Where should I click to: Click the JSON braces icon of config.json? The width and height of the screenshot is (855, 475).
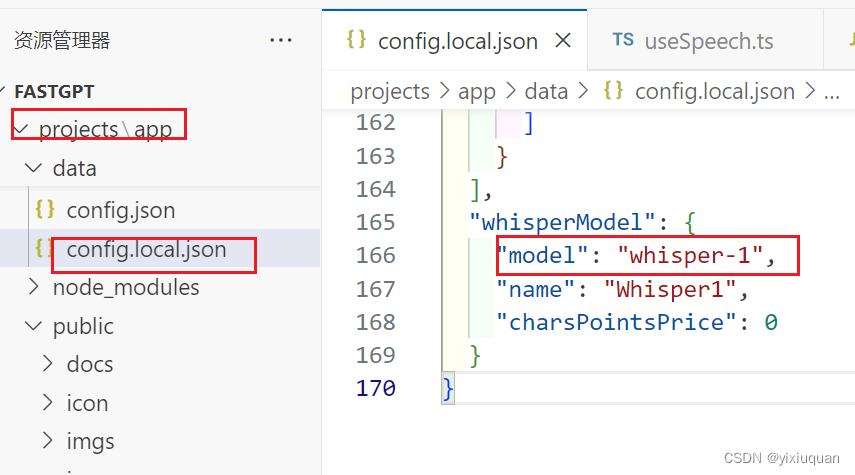pyautogui.click(x=45, y=209)
